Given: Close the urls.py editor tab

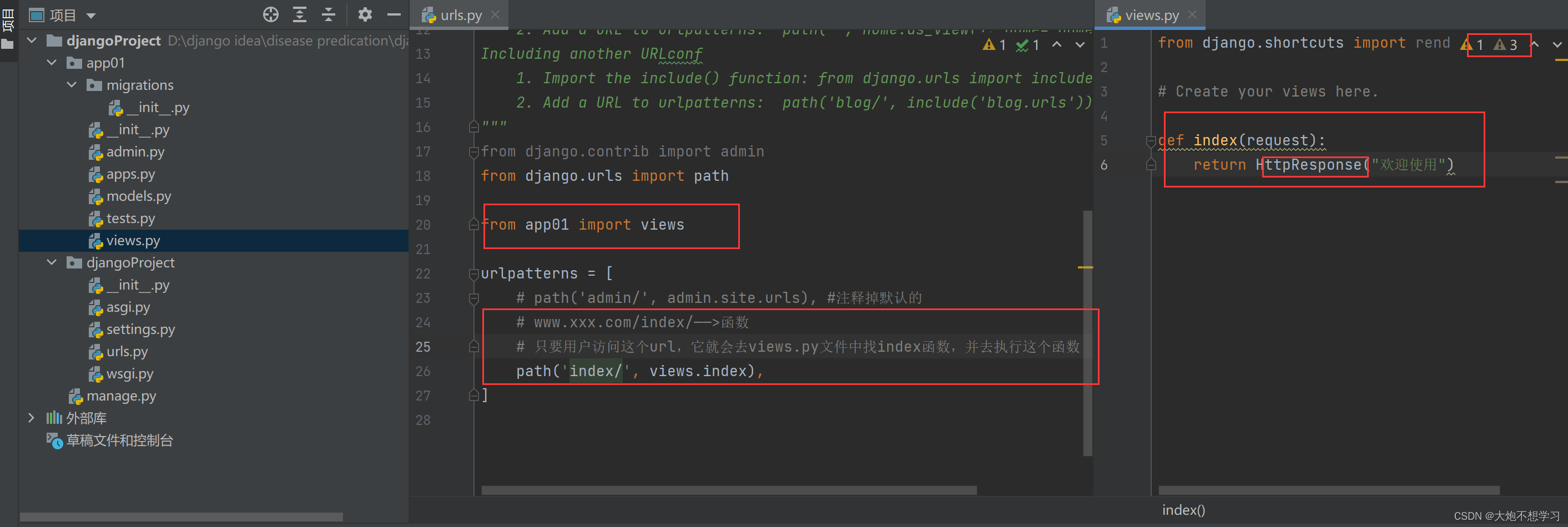Looking at the screenshot, I should point(496,14).
